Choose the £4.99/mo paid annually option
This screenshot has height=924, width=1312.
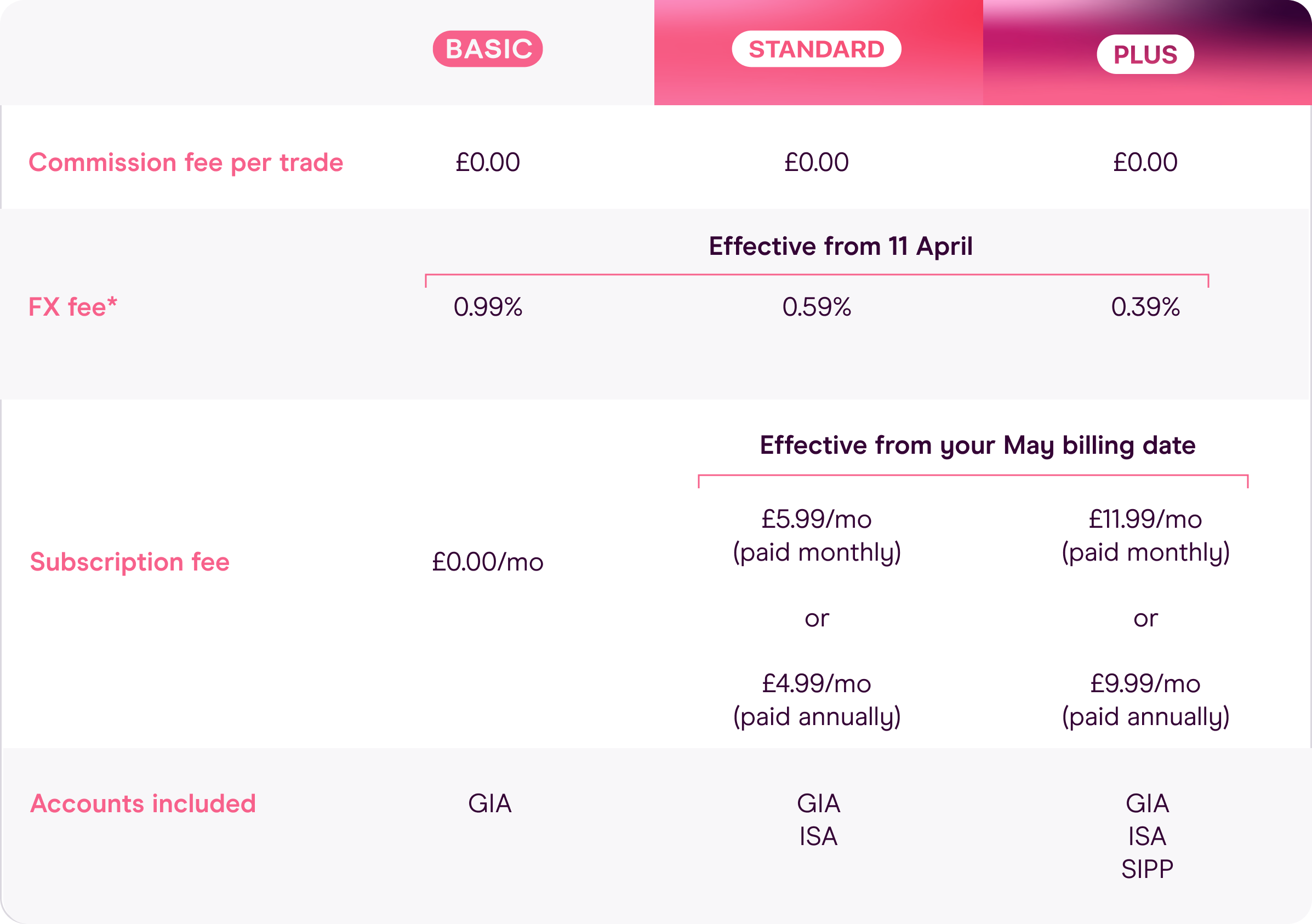click(816, 699)
